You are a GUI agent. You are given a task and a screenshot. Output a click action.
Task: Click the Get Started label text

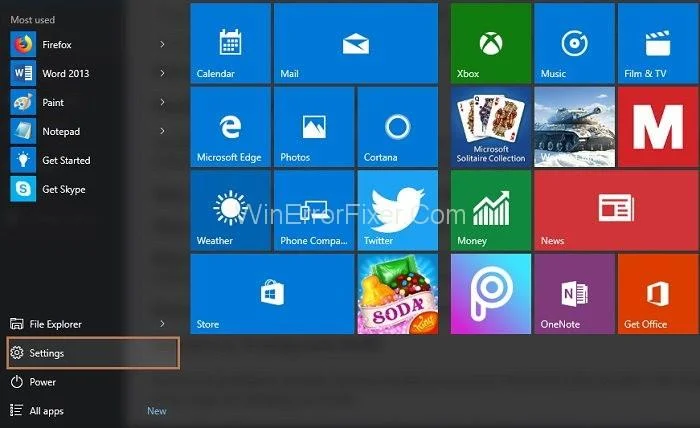click(x=66, y=160)
